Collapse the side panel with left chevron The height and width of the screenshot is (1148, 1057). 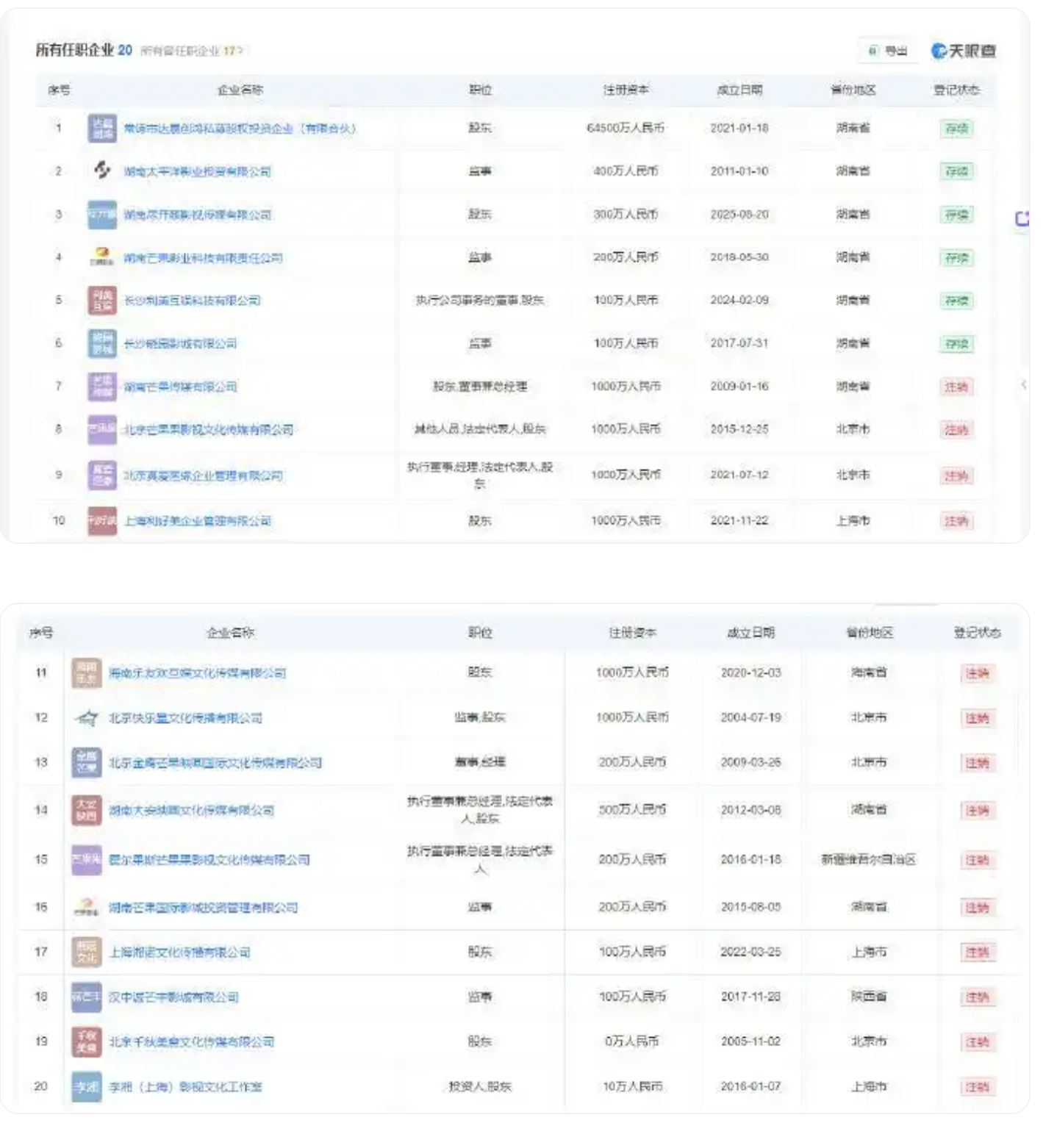(x=1023, y=384)
